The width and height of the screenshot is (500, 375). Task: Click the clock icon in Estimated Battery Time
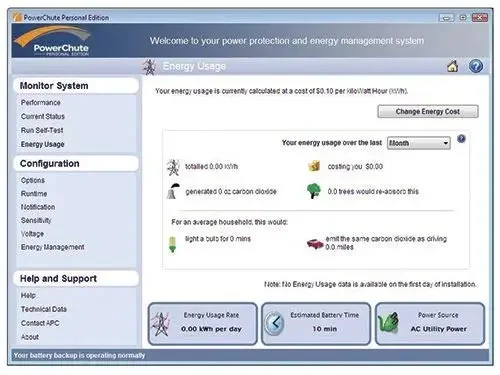coord(275,323)
